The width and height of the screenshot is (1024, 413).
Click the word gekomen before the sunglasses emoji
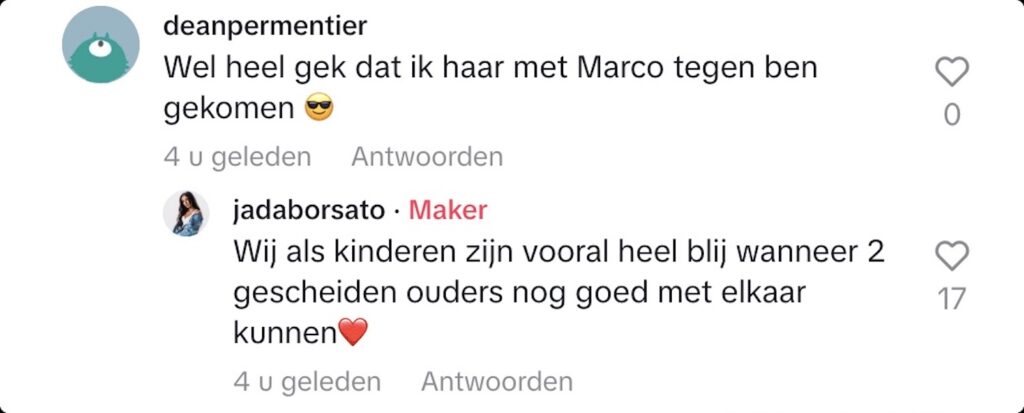230,109
